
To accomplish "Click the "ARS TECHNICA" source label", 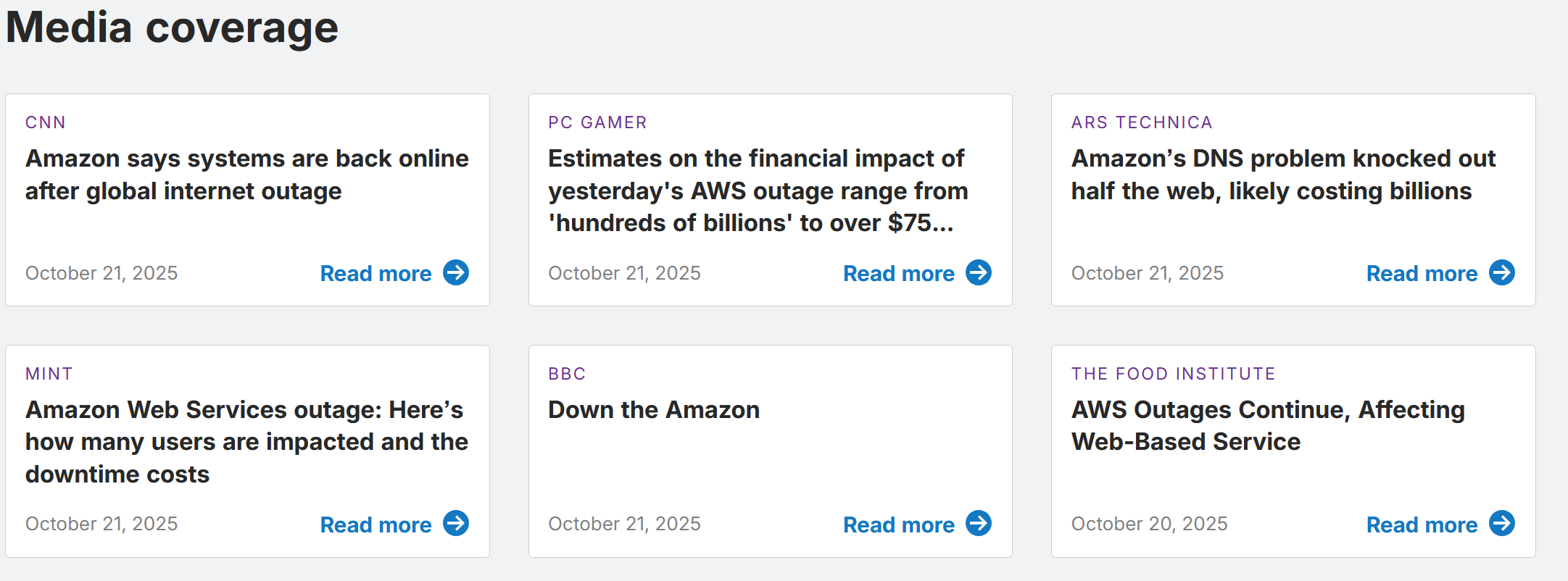I will (x=1142, y=122).
